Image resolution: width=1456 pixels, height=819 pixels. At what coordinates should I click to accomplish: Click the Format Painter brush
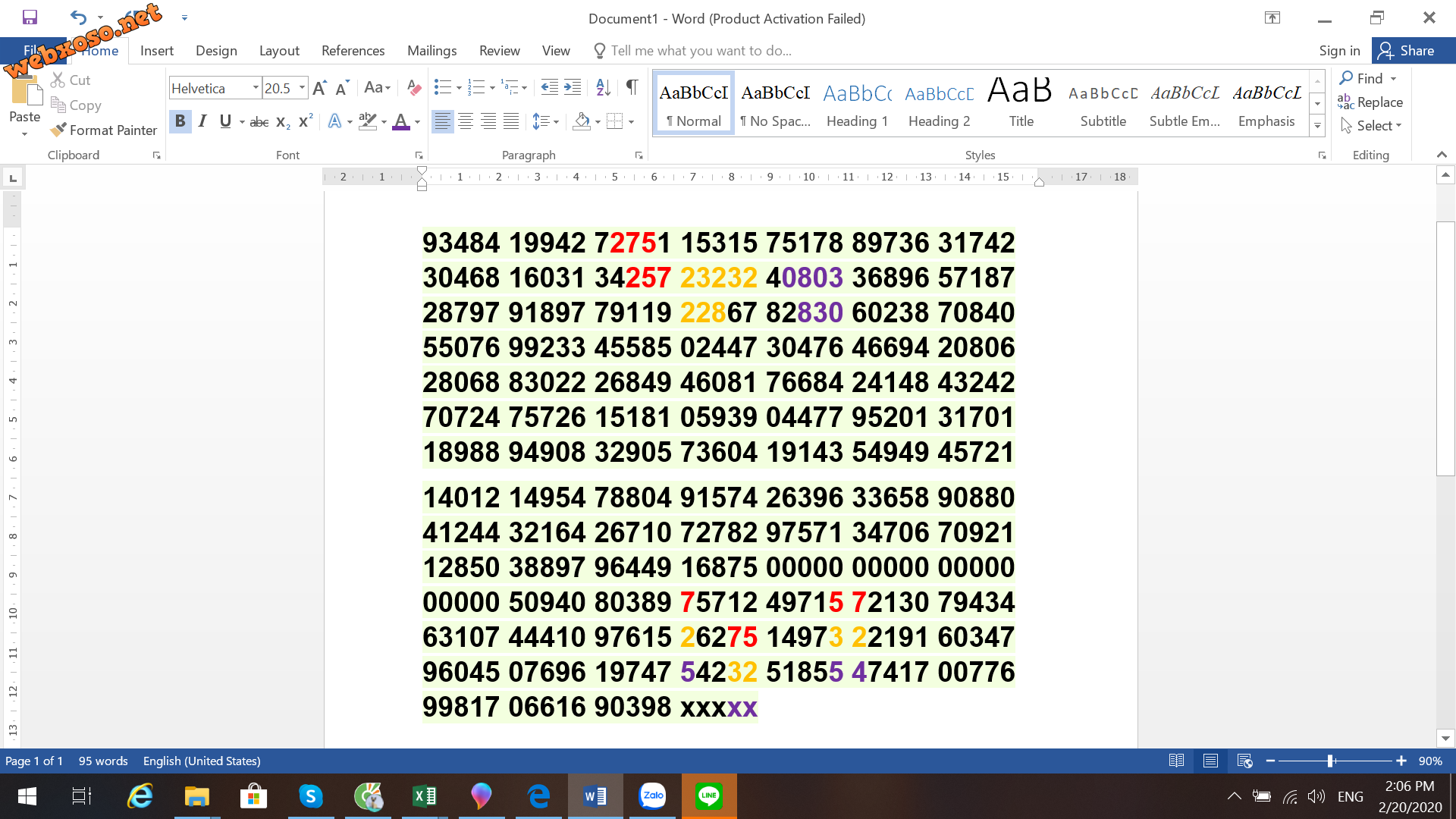[104, 130]
